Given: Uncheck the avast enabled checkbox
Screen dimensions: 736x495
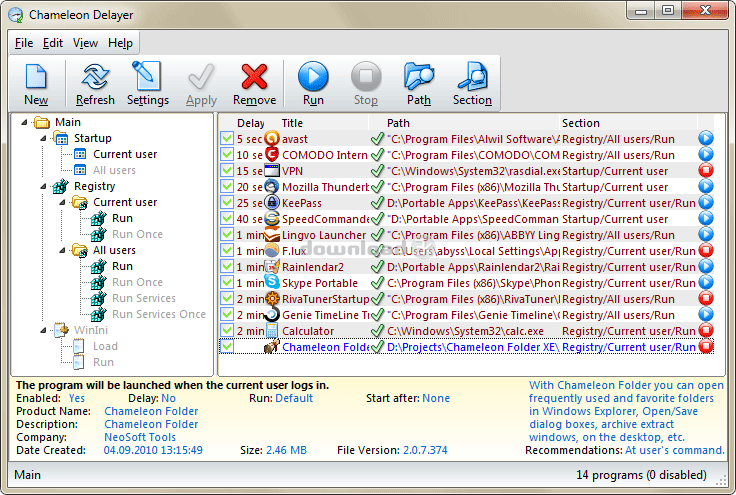Looking at the screenshot, I should (x=227, y=138).
